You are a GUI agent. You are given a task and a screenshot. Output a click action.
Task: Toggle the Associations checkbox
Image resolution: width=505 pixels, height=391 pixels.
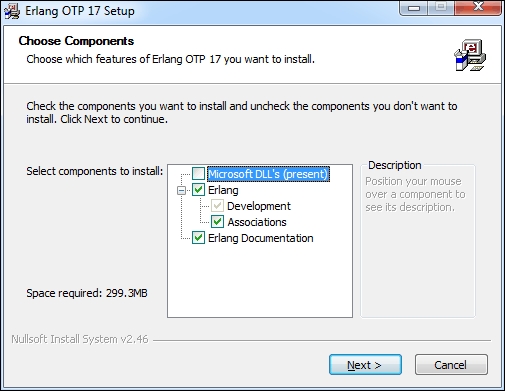(x=217, y=222)
